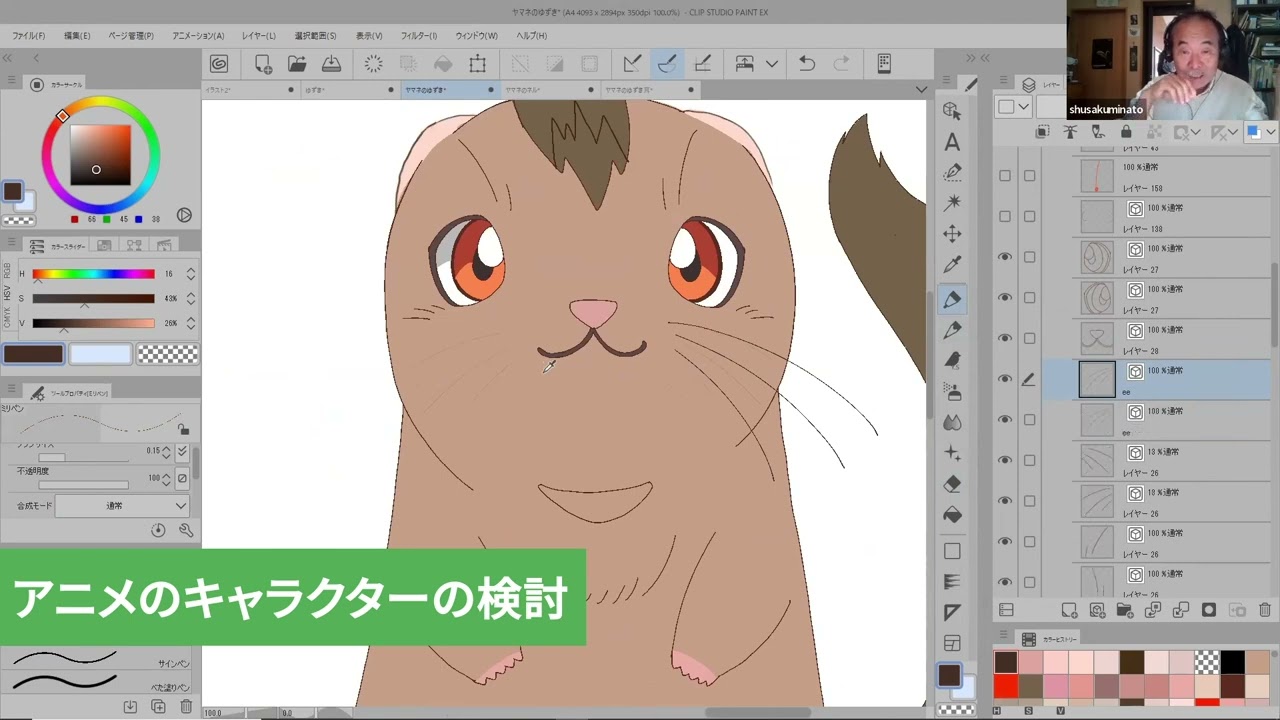This screenshot has width=1280, height=720.
Task: Select the Eraser tool
Action: click(x=952, y=484)
